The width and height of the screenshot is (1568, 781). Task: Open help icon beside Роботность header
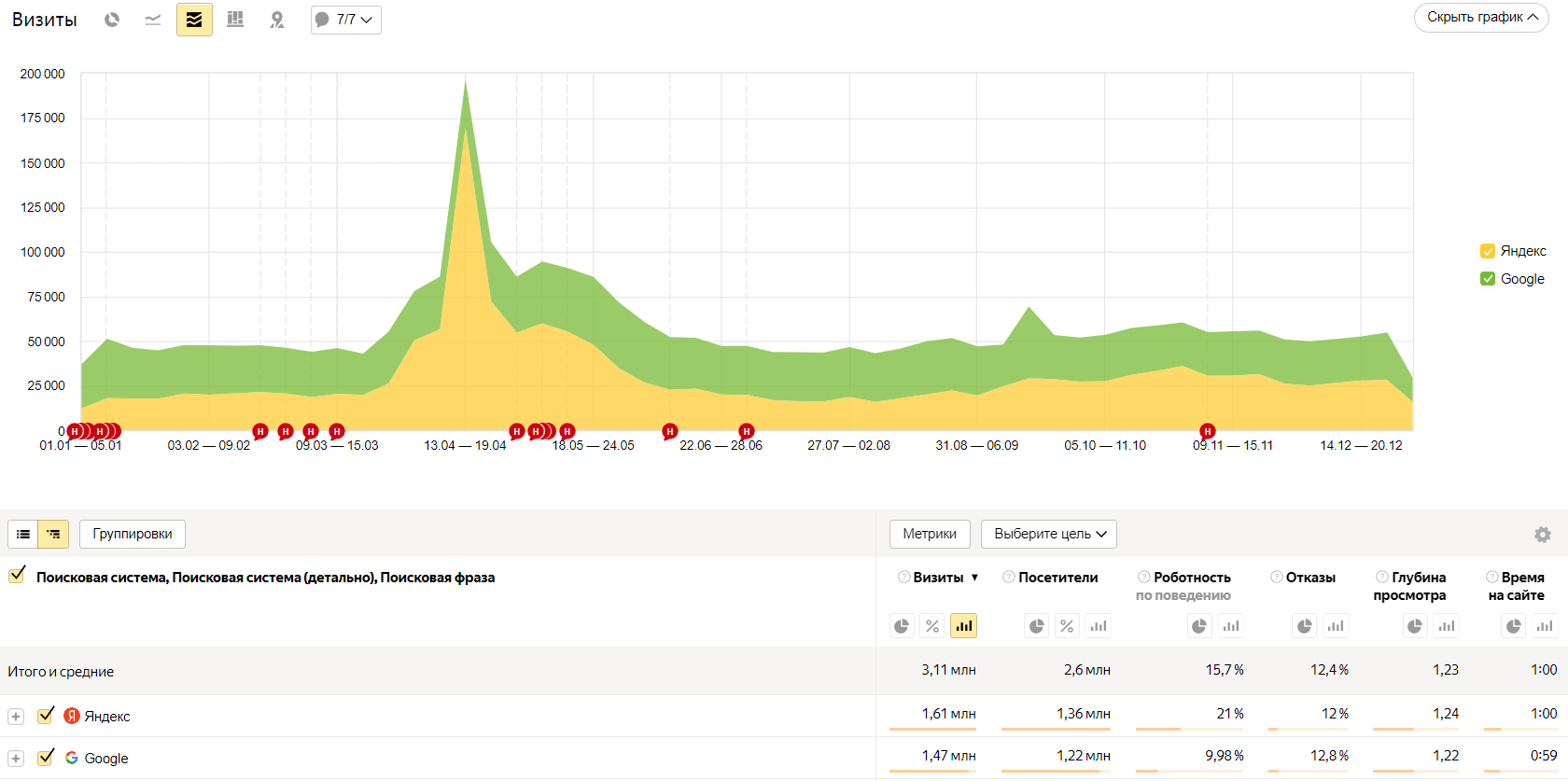point(1144,578)
